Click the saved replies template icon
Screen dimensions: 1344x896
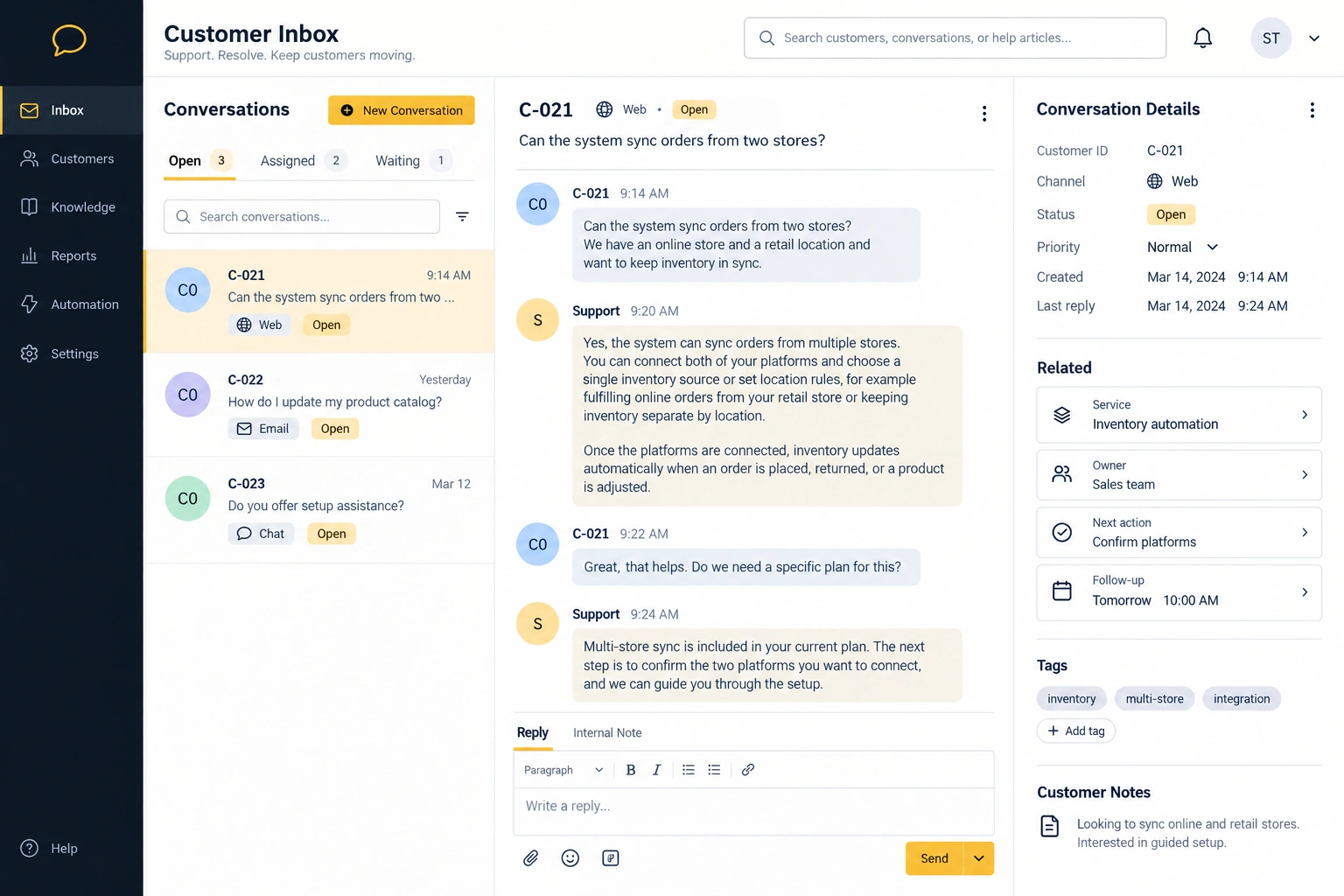tap(611, 858)
